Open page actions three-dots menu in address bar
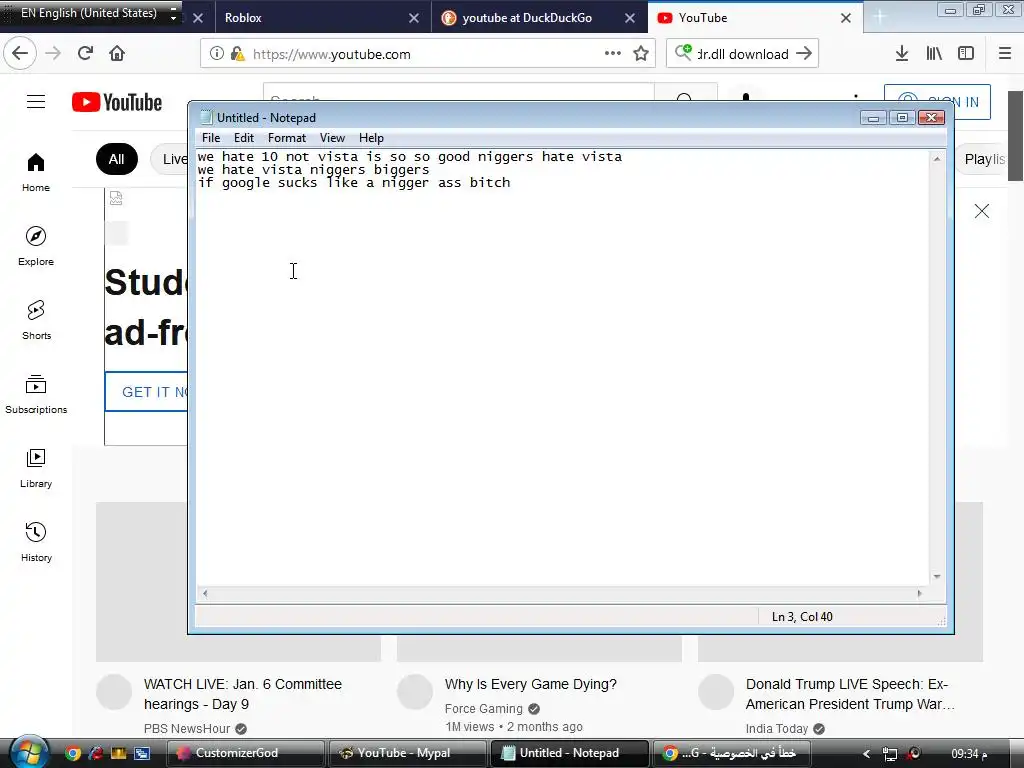This screenshot has width=1024, height=768. point(613,54)
